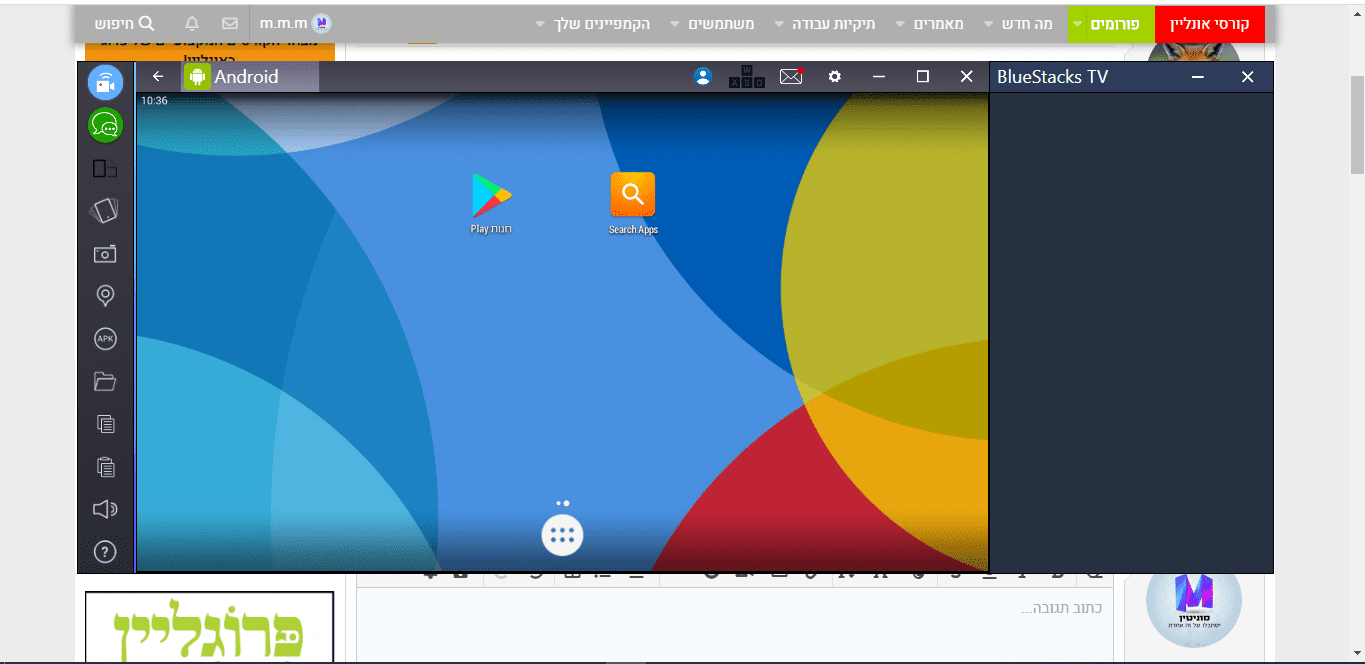The image size is (1365, 664).
Task: Open the מוניטין user avatar beside reply box
Action: [1193, 602]
